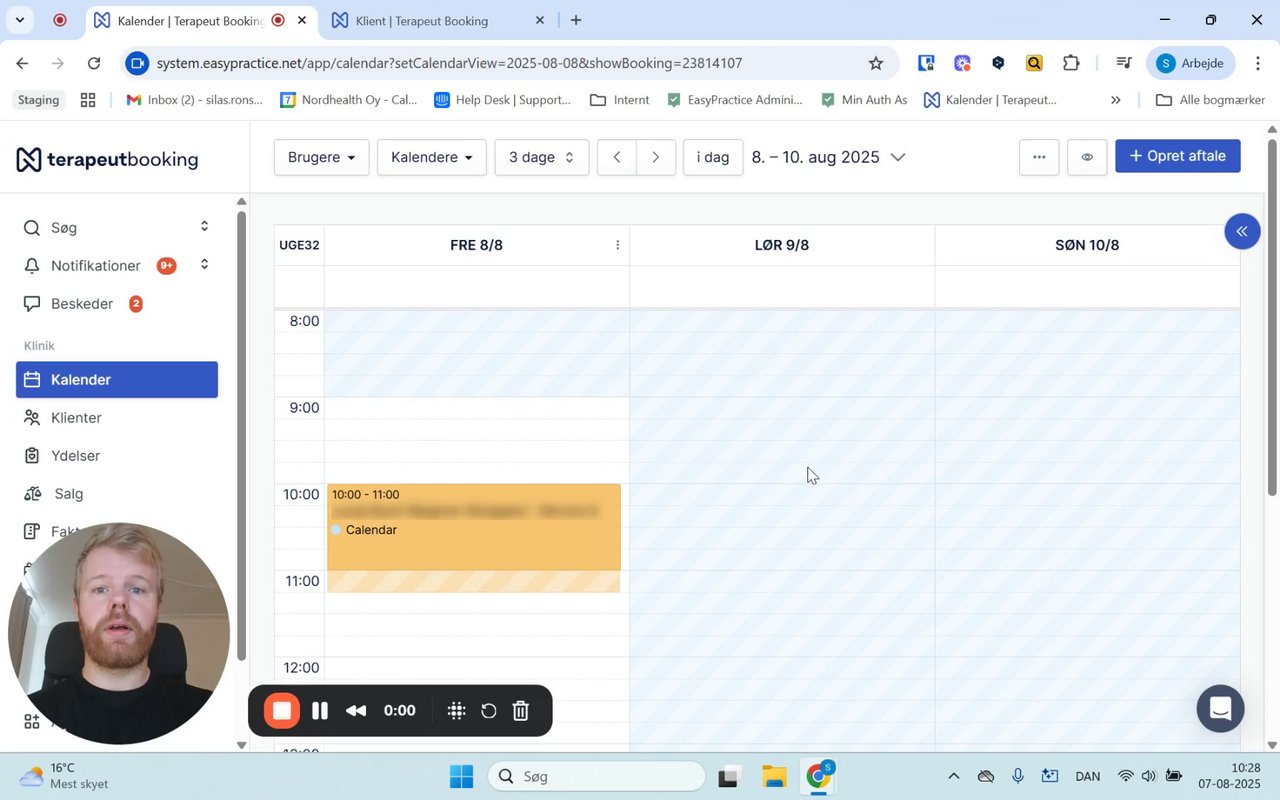Close the Kalender | Terapeut Booking tab

302,20
